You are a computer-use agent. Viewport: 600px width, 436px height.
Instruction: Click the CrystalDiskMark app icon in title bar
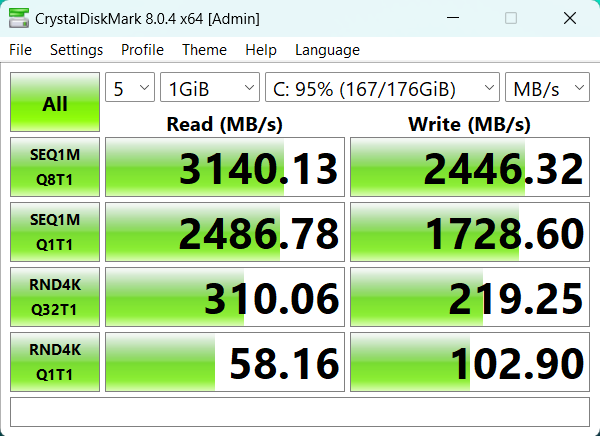tap(19, 18)
